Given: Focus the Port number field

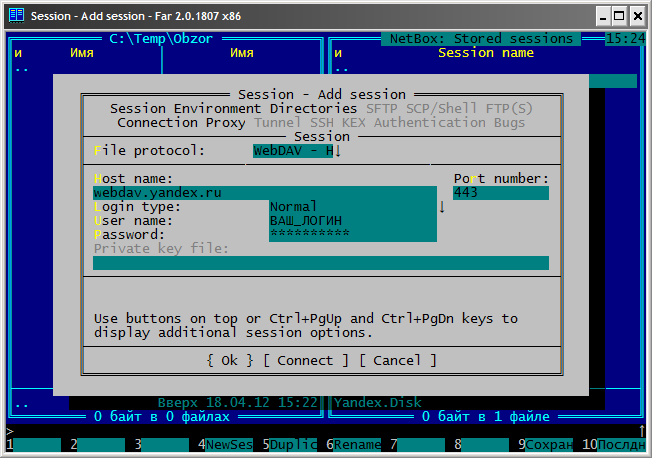Looking at the screenshot, I should point(500,193).
